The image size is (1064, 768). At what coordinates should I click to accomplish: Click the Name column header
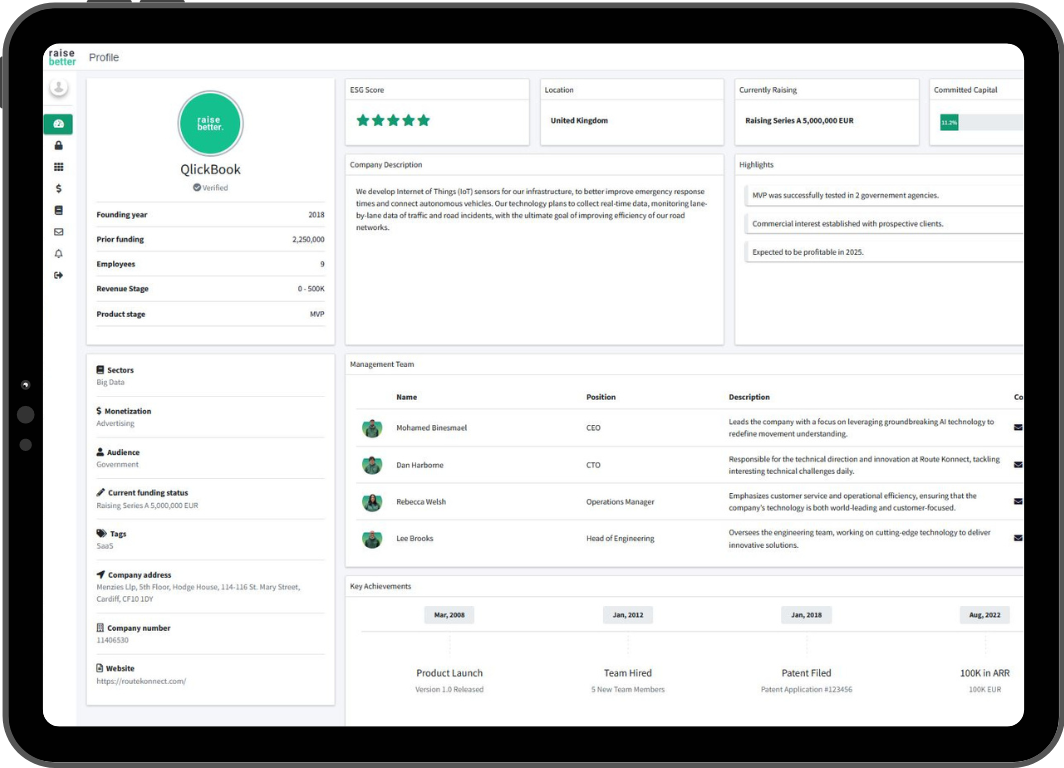click(406, 397)
